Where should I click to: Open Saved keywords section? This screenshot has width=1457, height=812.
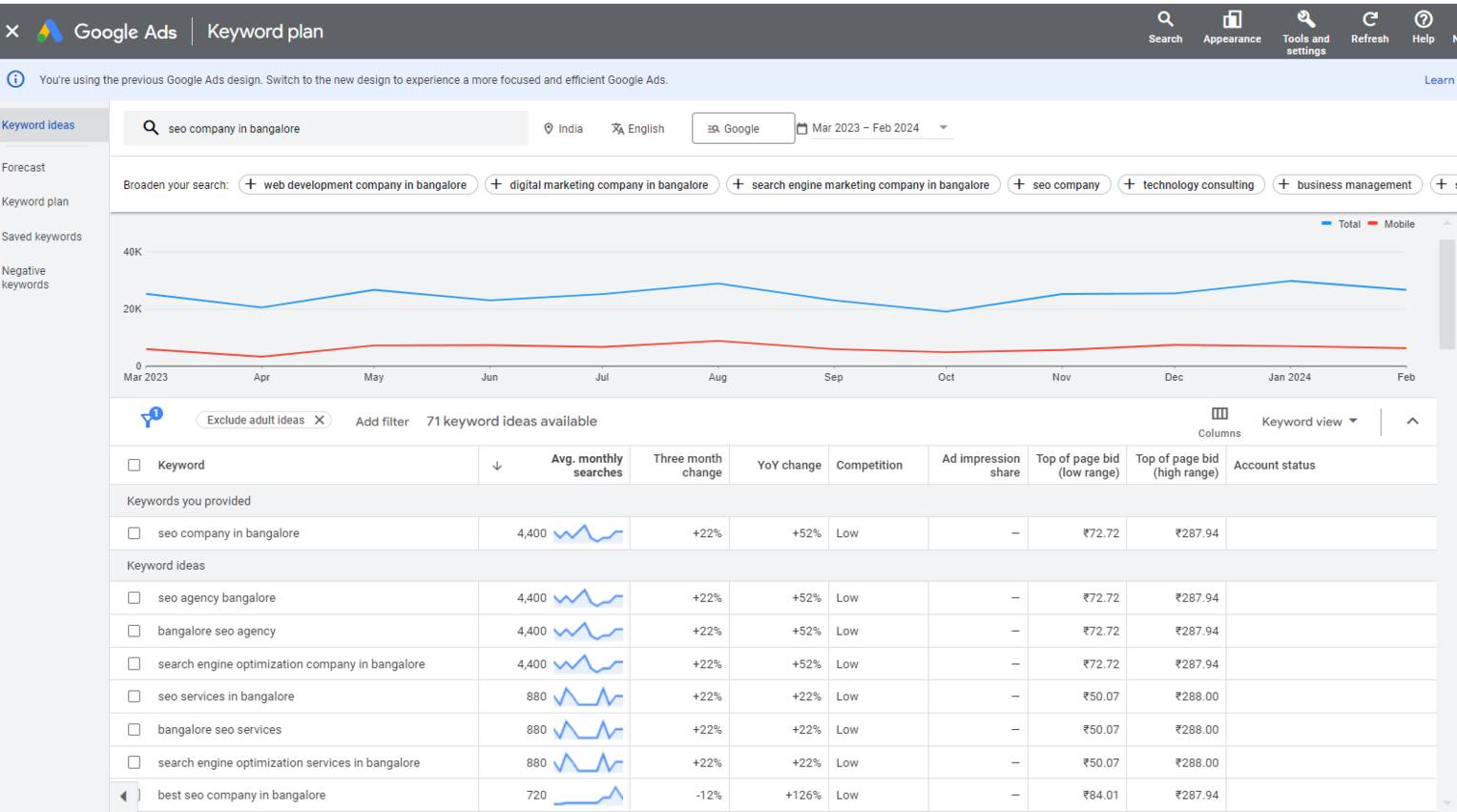point(42,237)
